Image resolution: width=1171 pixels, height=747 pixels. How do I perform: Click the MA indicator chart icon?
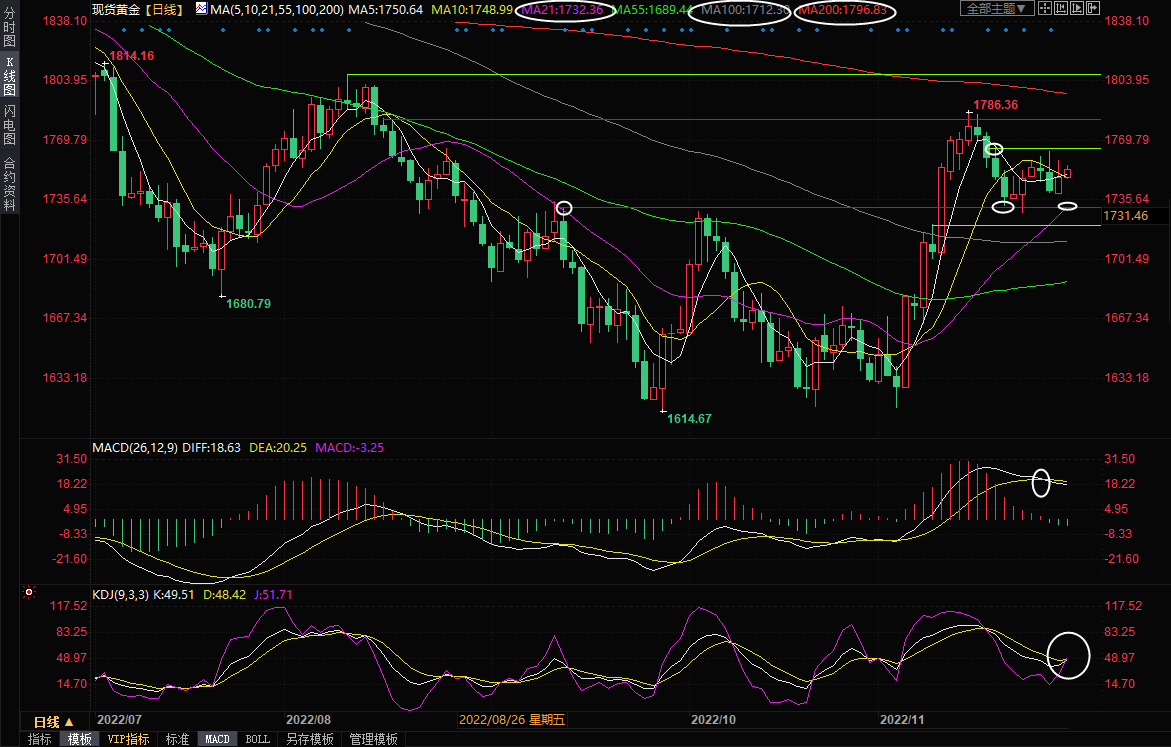[x=201, y=9]
